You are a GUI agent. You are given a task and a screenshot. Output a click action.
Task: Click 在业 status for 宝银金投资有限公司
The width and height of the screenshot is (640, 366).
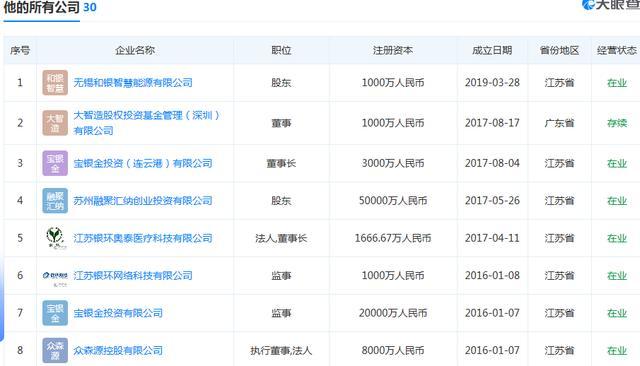617,313
